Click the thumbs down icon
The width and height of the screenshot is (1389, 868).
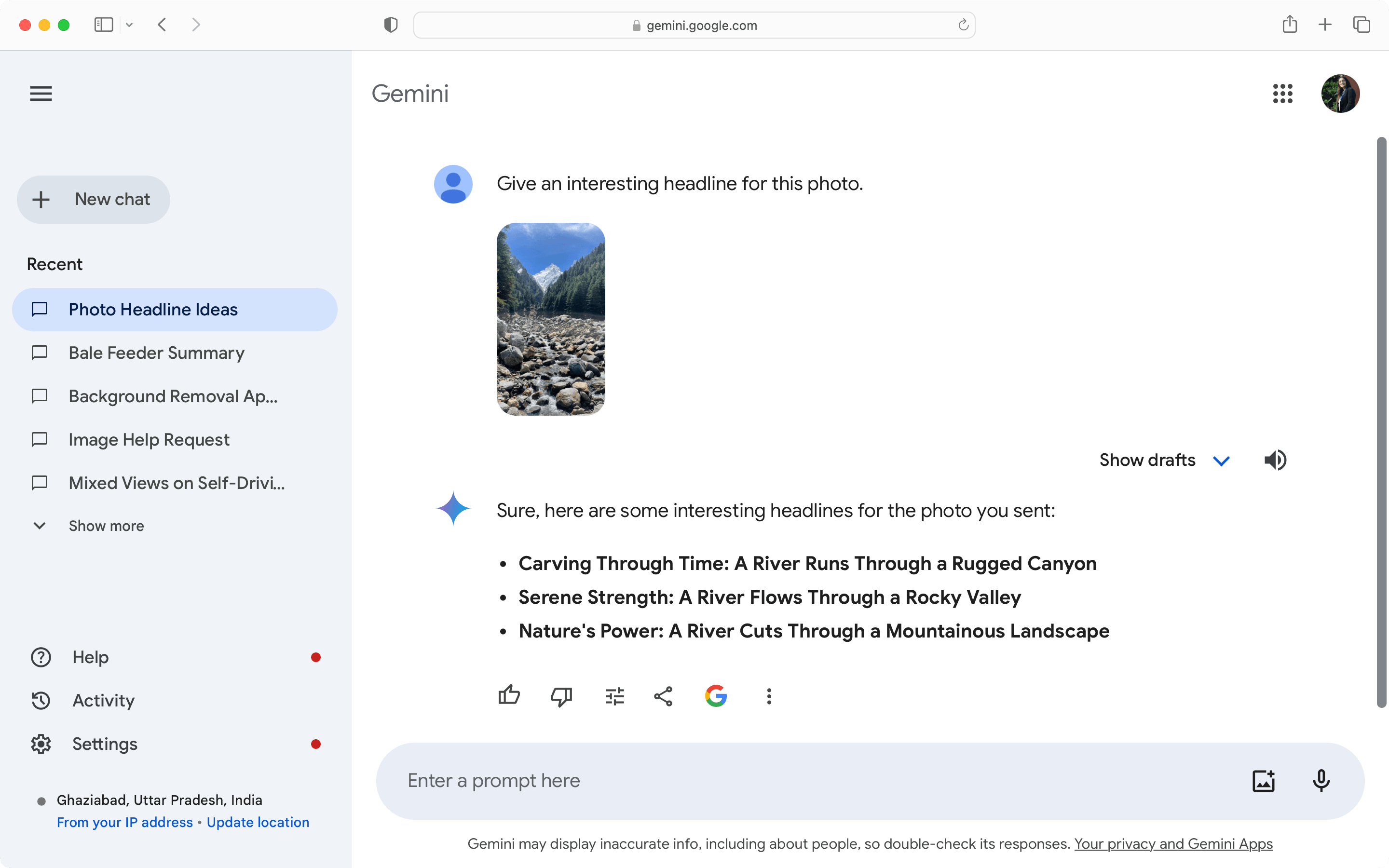pos(561,696)
